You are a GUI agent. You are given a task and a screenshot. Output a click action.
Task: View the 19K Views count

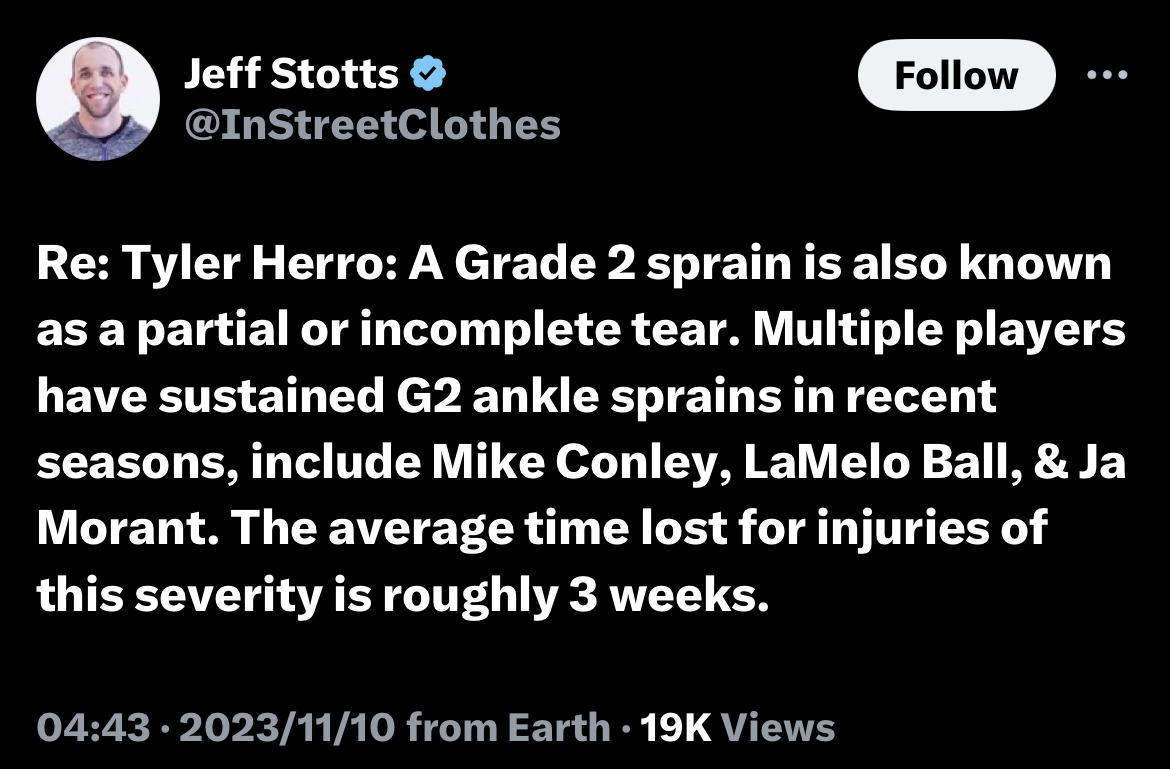(x=737, y=727)
